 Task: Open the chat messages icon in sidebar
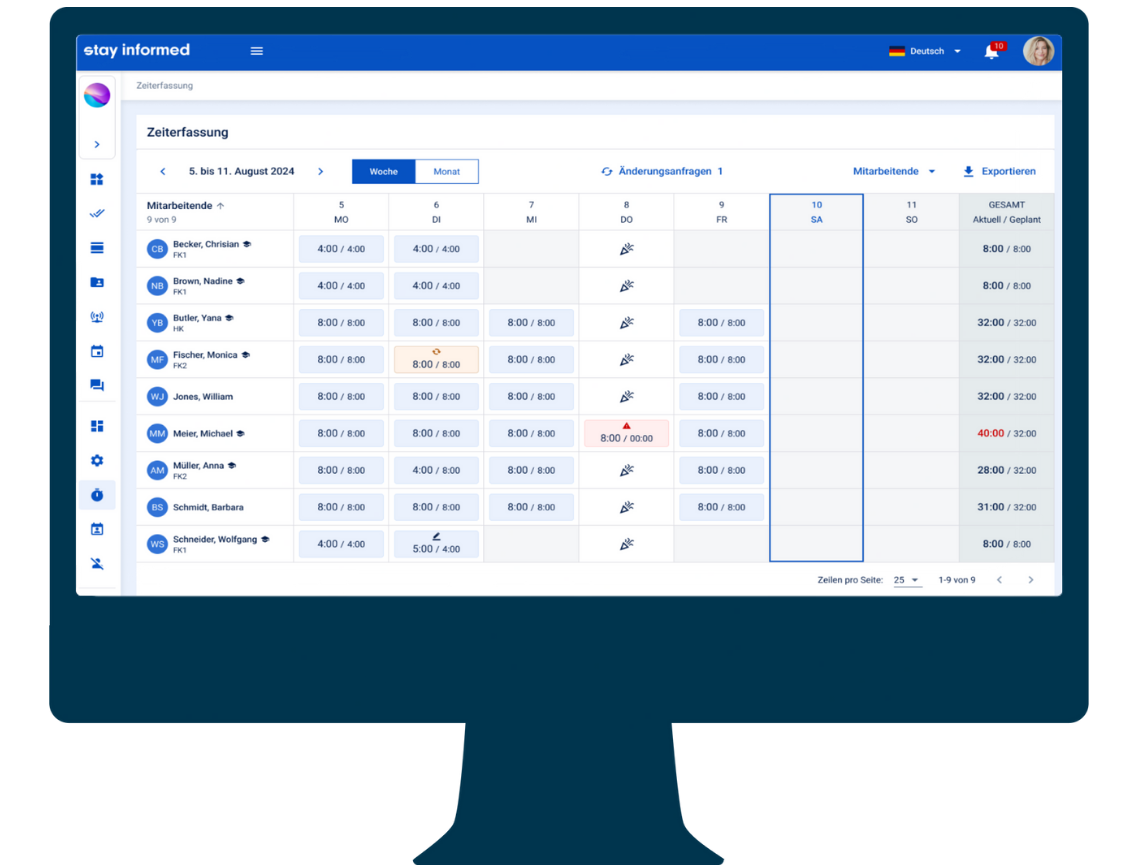point(97,385)
